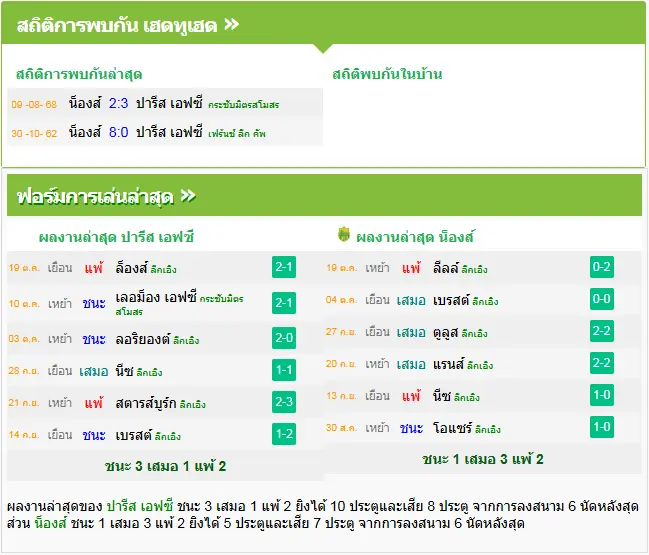Click the กระชับมิตรสโมสร label in the 2:3 row
Image resolution: width=649 pixels, height=555 pixels.
click(243, 105)
